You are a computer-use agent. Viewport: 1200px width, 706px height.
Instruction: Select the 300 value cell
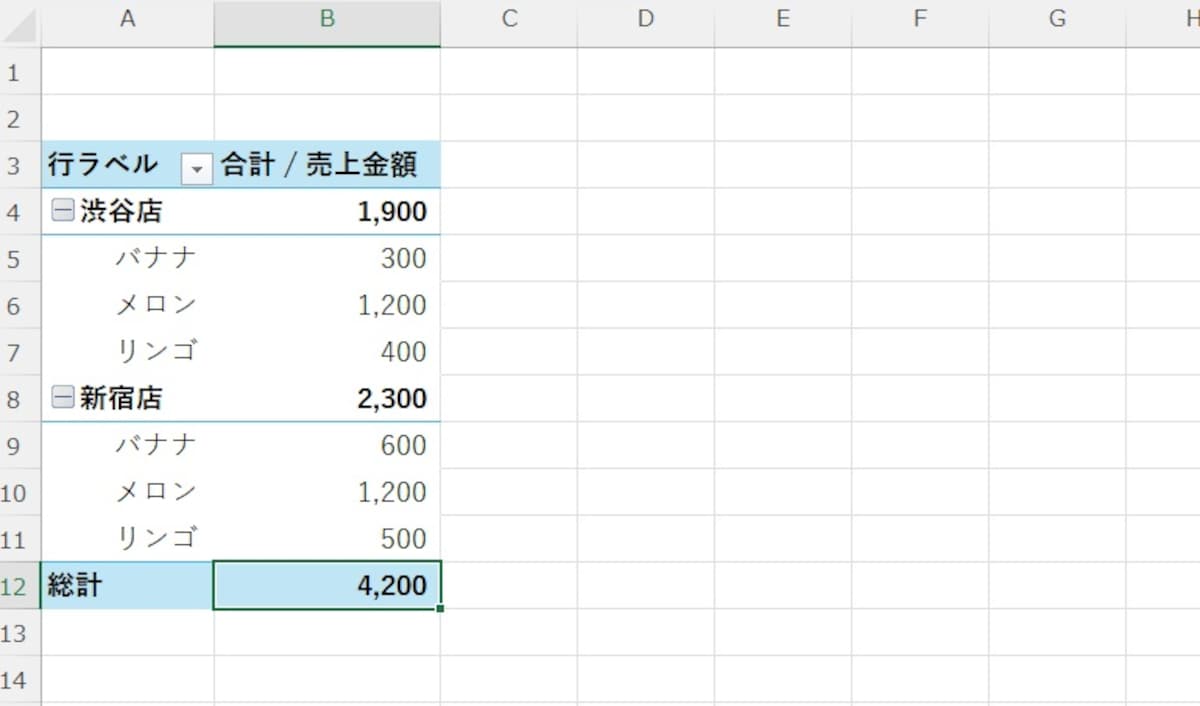[327, 258]
